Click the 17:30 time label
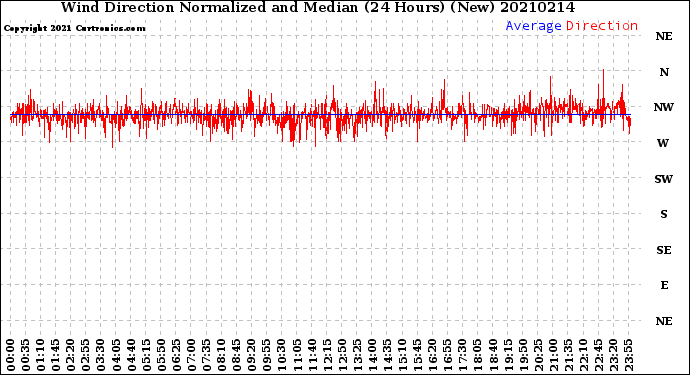The height and width of the screenshot is (375, 690). [462, 355]
